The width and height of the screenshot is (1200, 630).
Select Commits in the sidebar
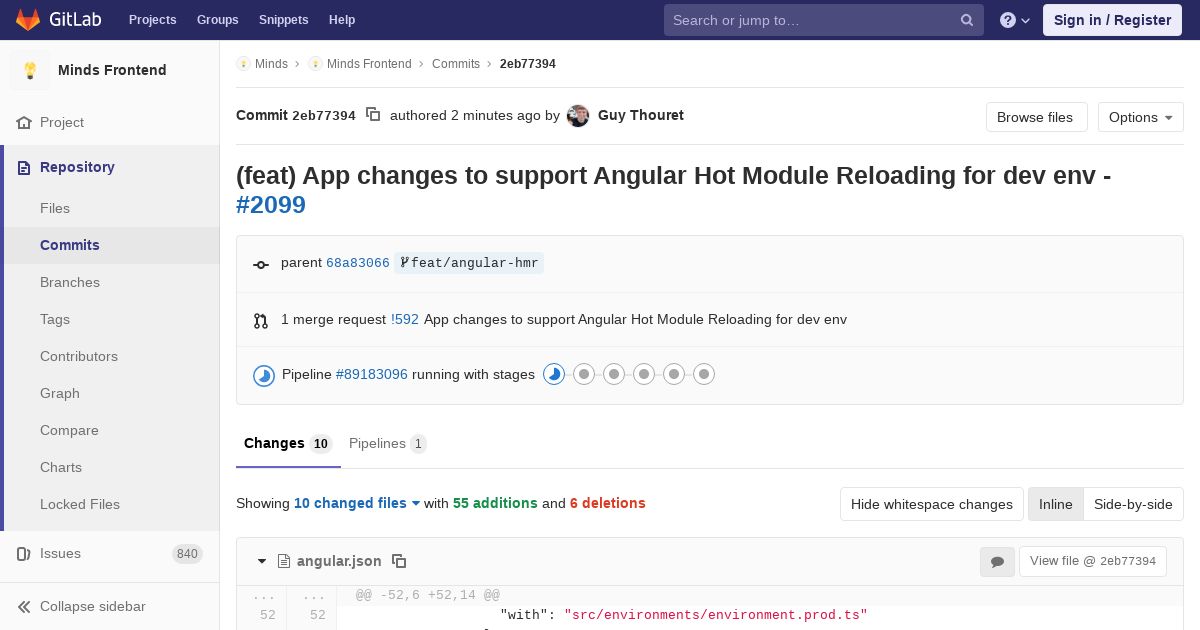tap(70, 246)
